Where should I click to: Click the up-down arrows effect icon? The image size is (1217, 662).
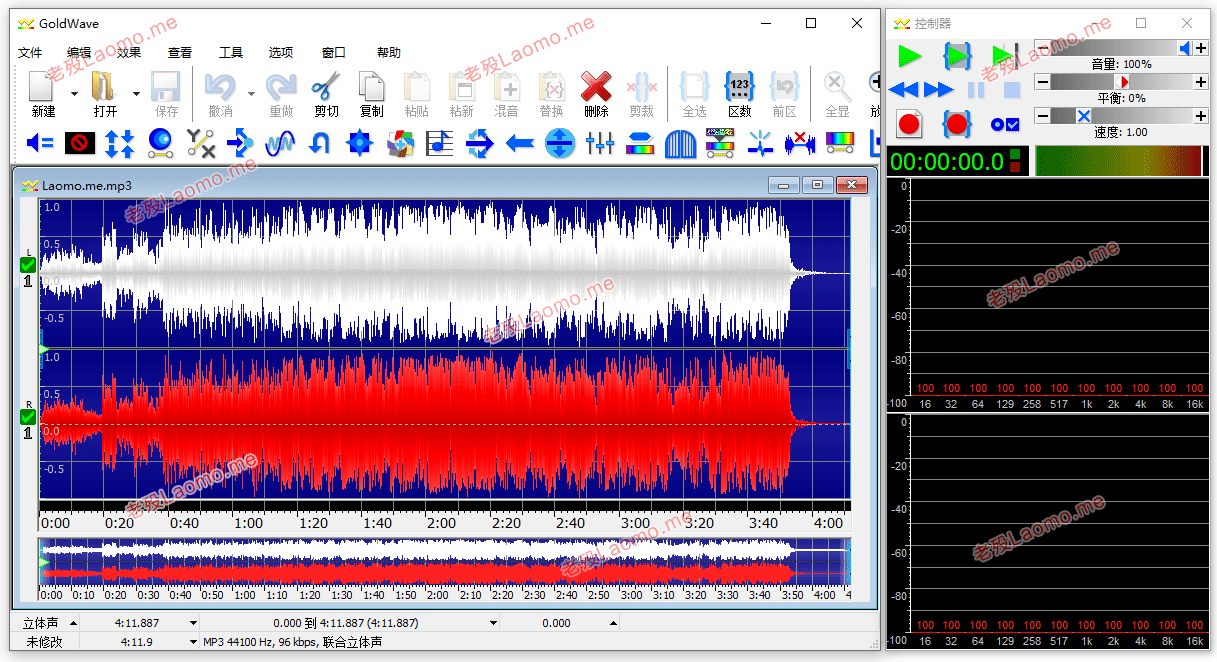coord(120,143)
